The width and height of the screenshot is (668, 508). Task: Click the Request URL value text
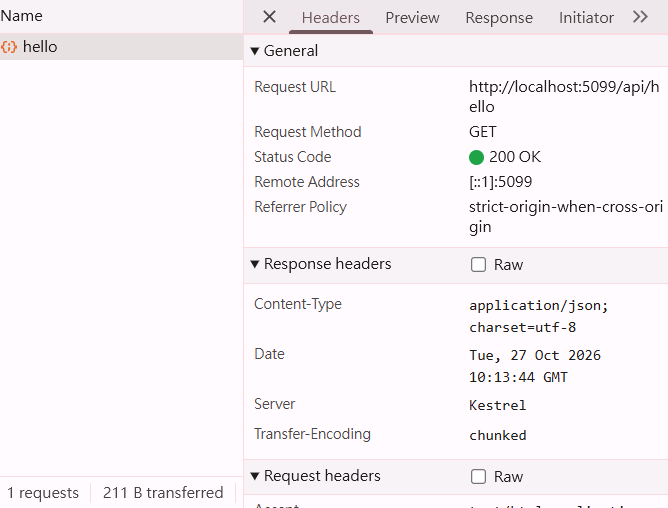(564, 96)
